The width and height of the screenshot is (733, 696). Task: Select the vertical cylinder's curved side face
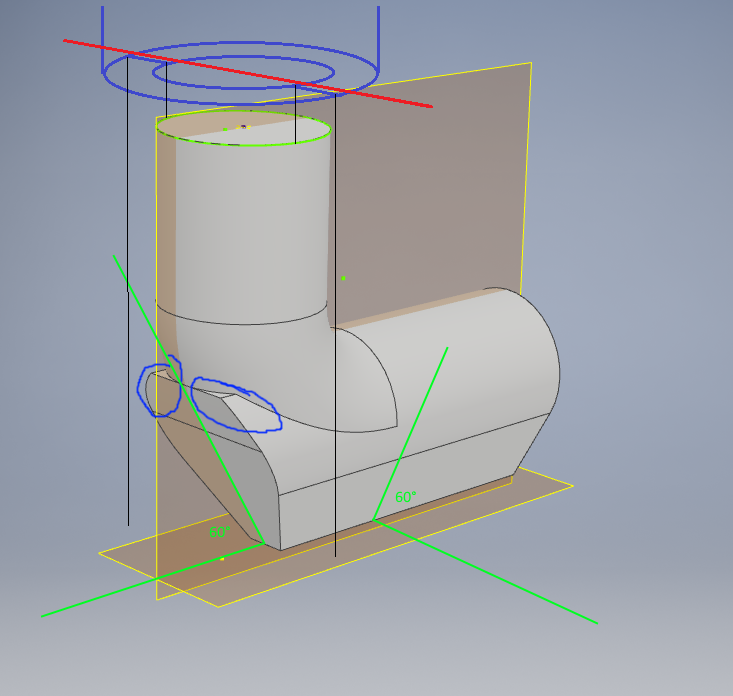pyautogui.click(x=250, y=229)
